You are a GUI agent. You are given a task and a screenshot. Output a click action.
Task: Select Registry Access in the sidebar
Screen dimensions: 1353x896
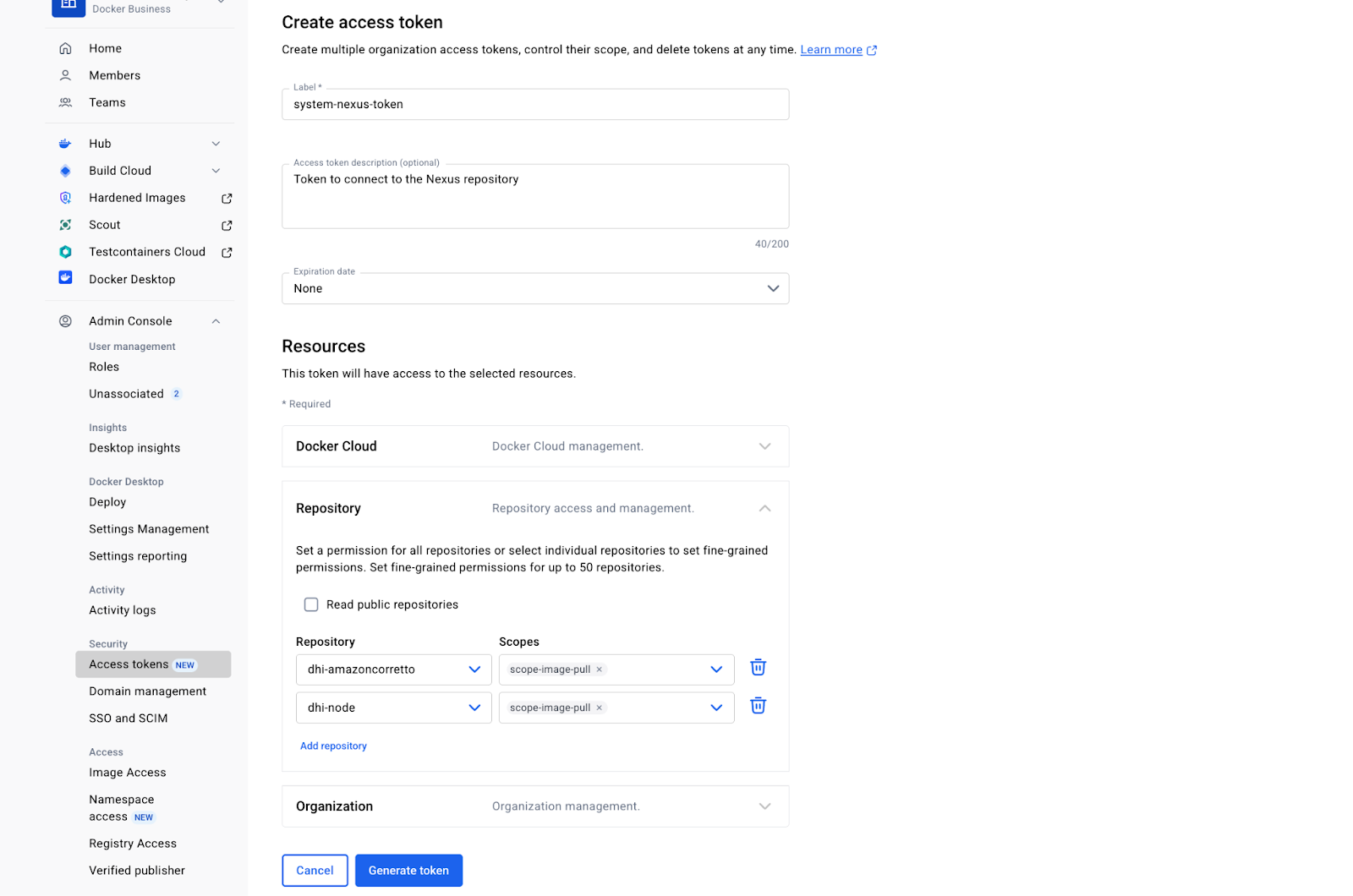tap(132, 843)
